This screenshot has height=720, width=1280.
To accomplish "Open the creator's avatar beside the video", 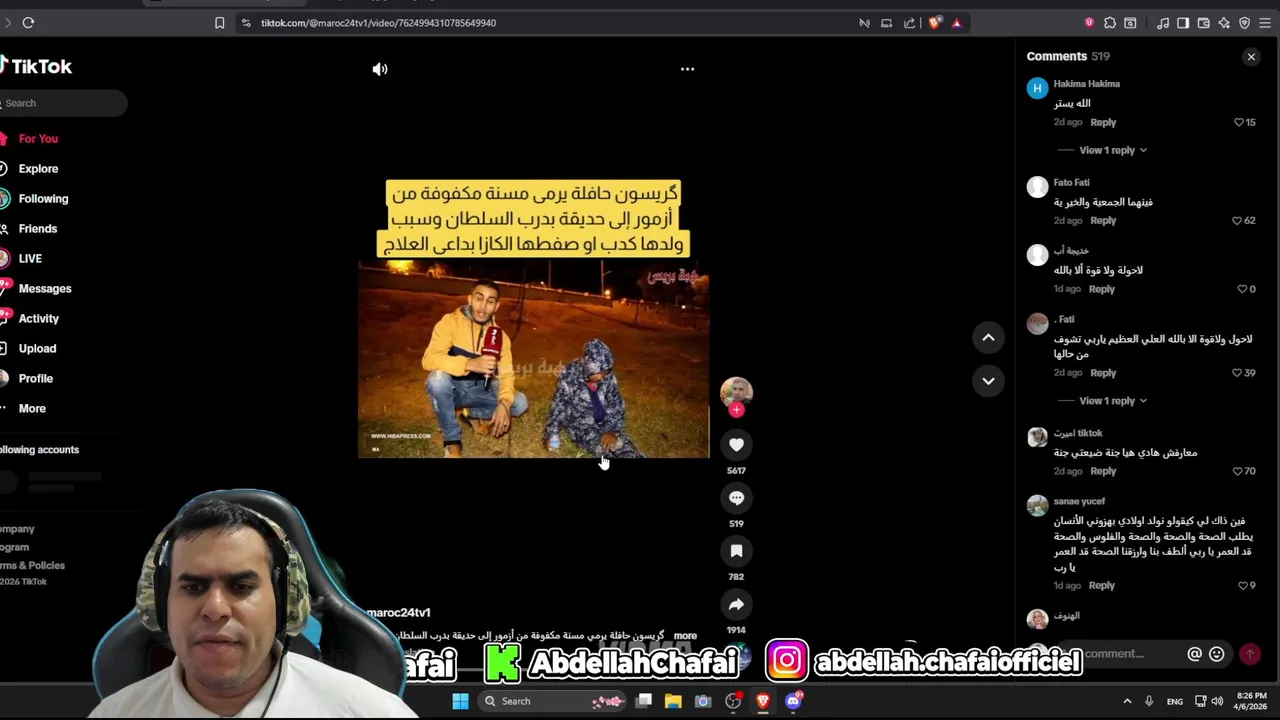I will [736, 391].
